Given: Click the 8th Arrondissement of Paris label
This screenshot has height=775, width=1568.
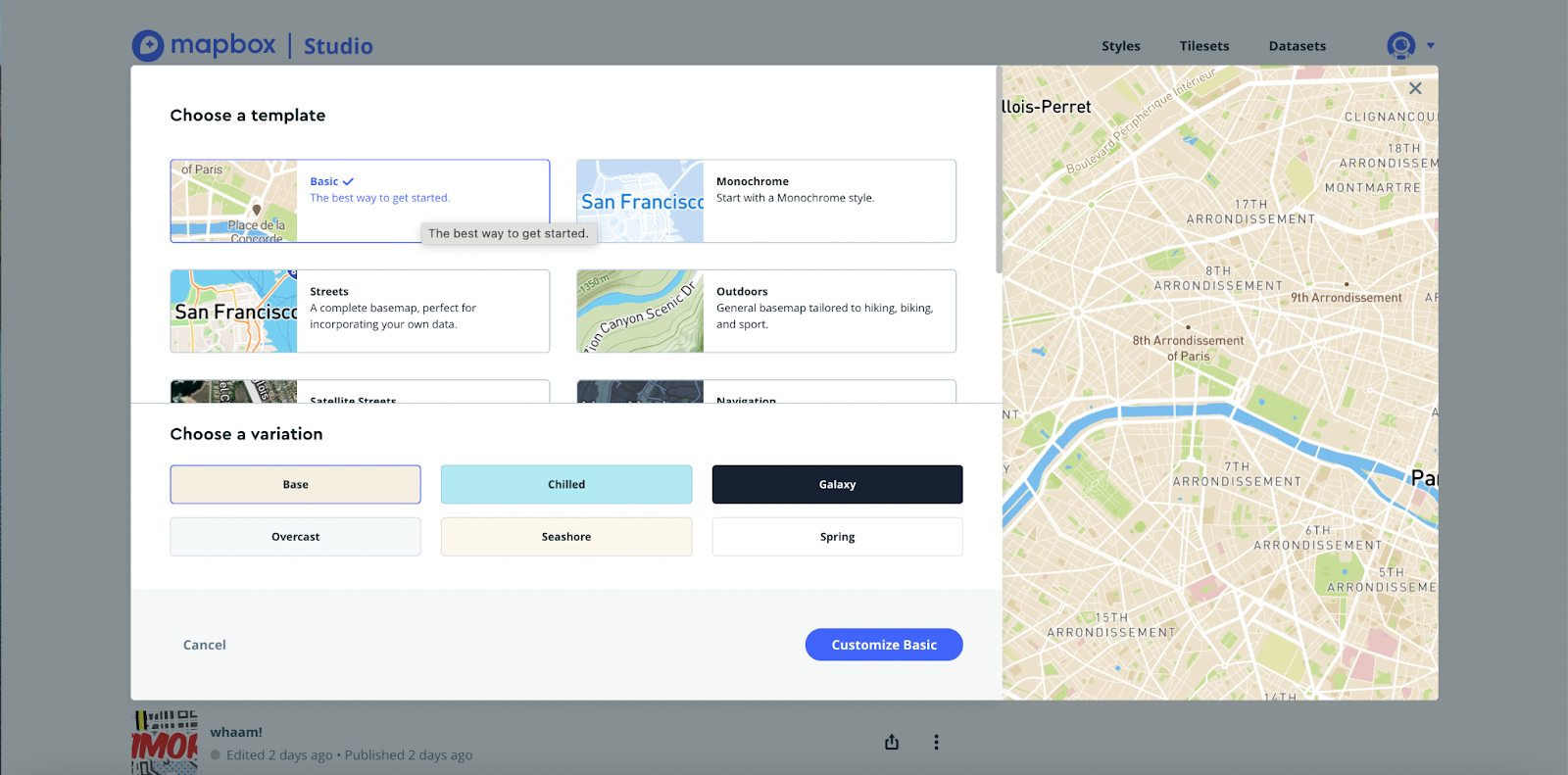Looking at the screenshot, I should [x=1188, y=348].
